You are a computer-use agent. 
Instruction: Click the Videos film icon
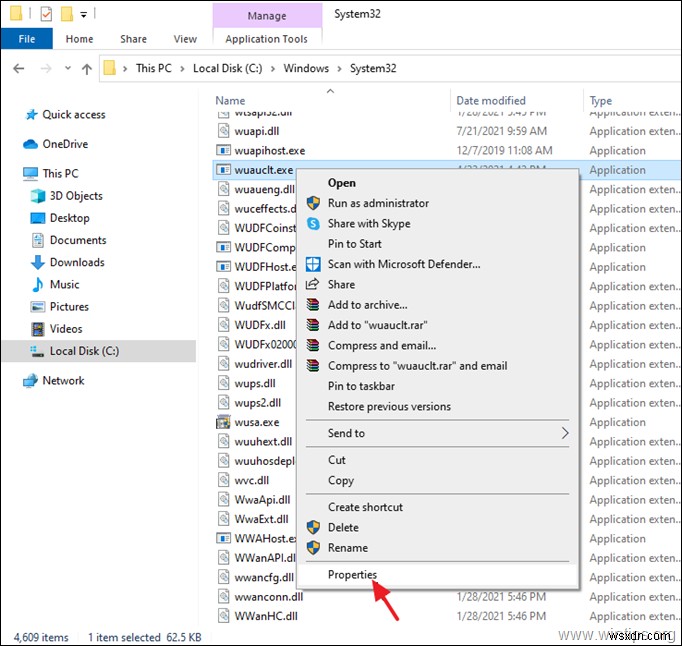[38, 329]
